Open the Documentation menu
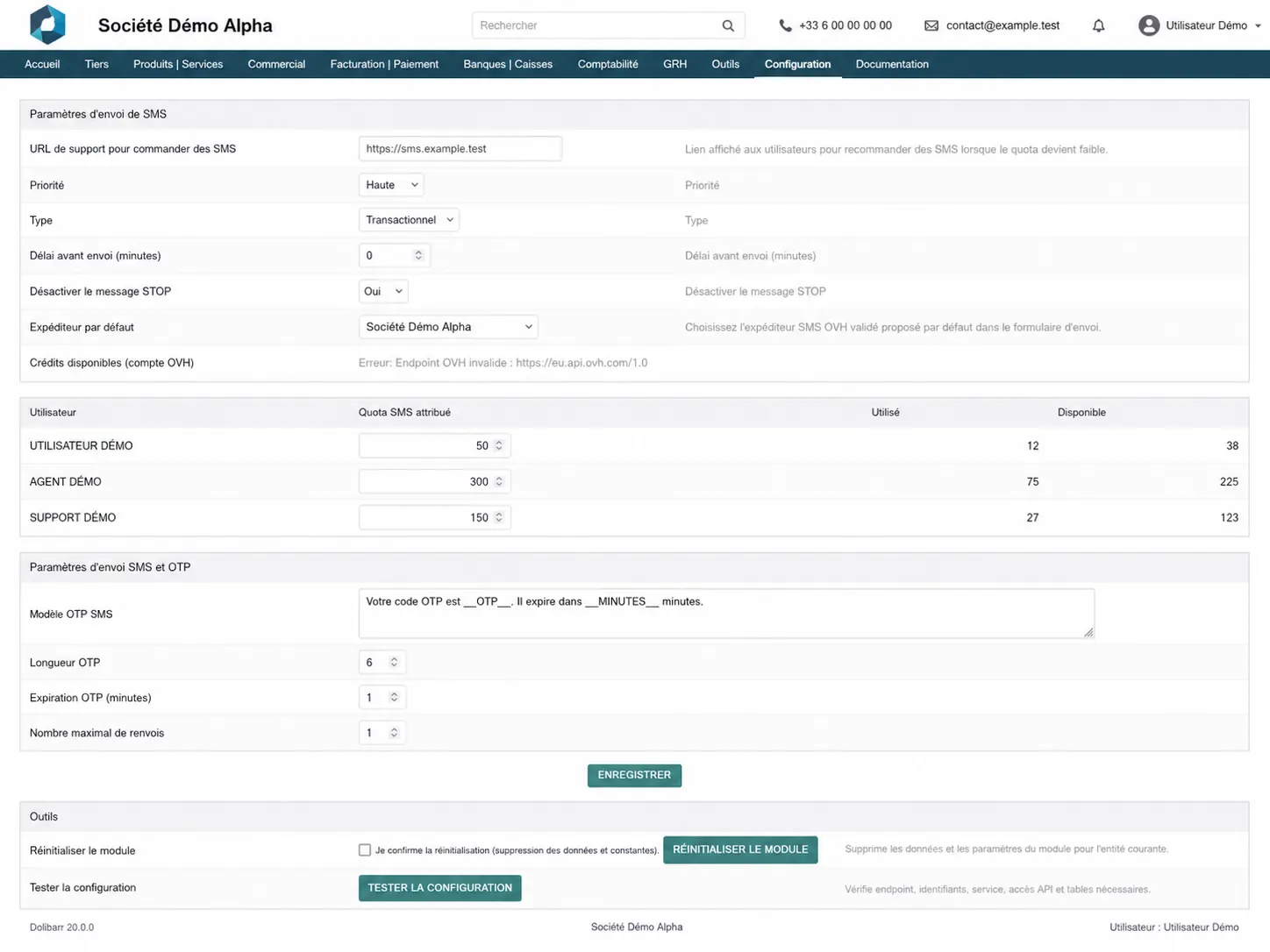This screenshot has height=952, width=1270. click(892, 64)
